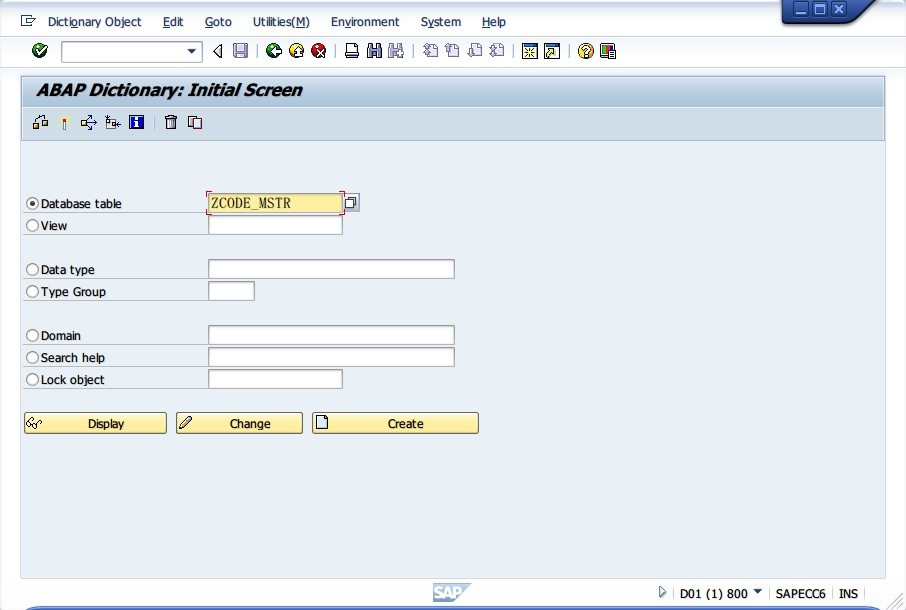Click the red Cancel icon
Image resolution: width=906 pixels, height=610 pixels.
[x=318, y=51]
